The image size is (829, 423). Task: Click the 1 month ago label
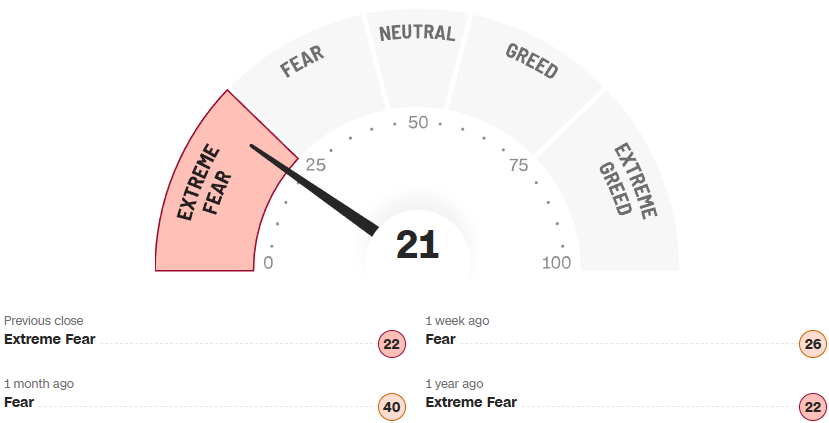click(38, 384)
